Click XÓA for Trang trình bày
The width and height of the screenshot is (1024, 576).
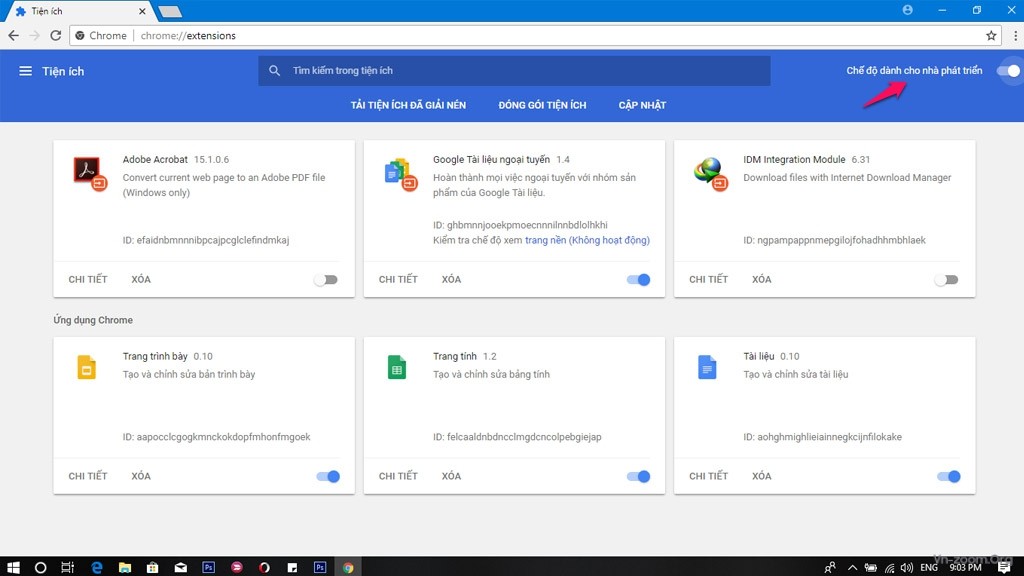point(141,476)
